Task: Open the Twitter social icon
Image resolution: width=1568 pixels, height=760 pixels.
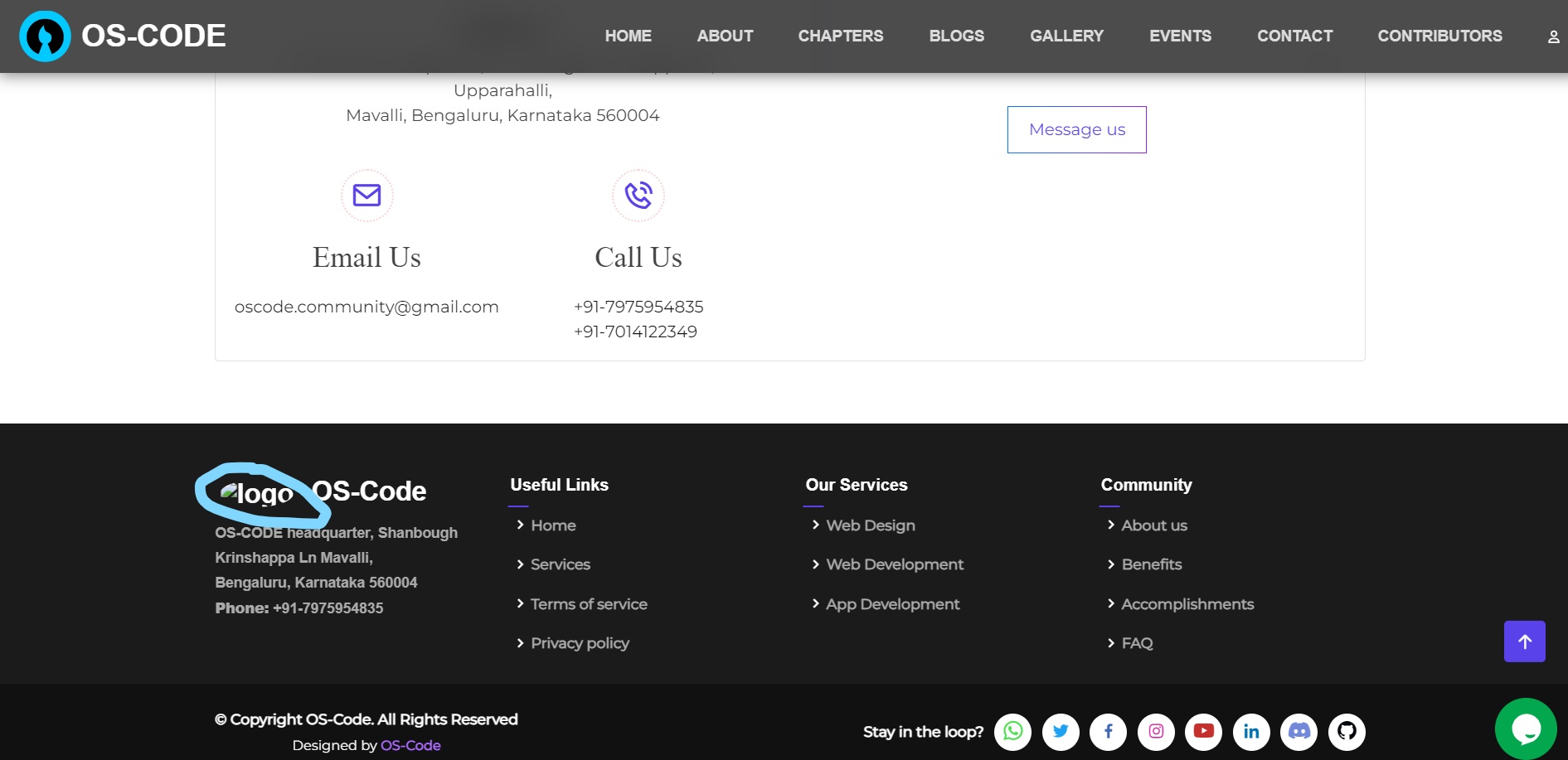Action: tap(1061, 732)
